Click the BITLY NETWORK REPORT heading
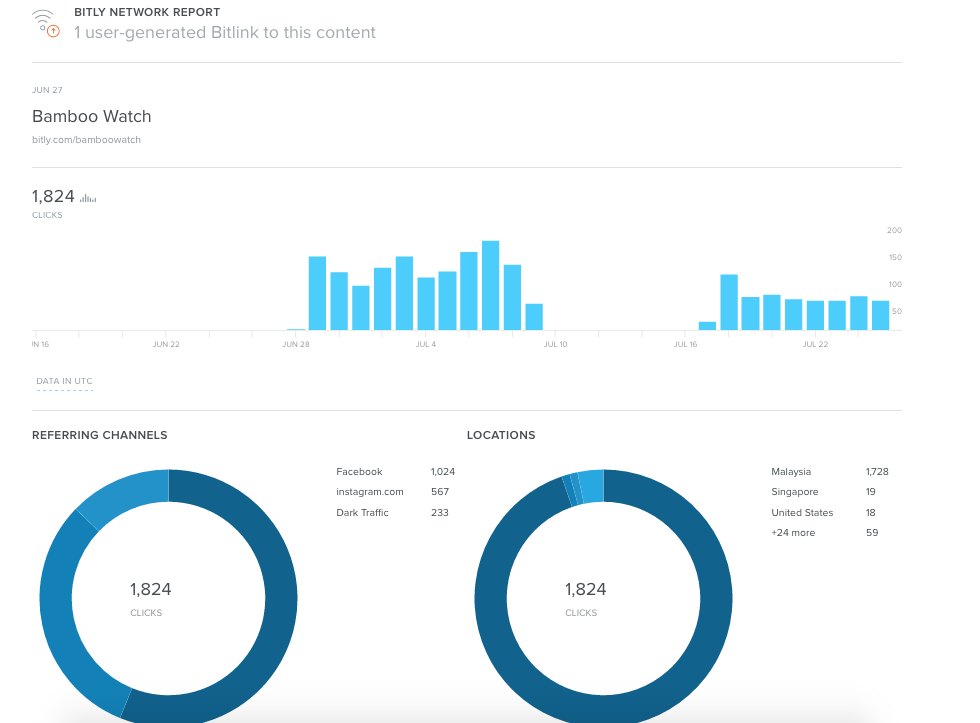This screenshot has width=980, height=723. [x=147, y=12]
